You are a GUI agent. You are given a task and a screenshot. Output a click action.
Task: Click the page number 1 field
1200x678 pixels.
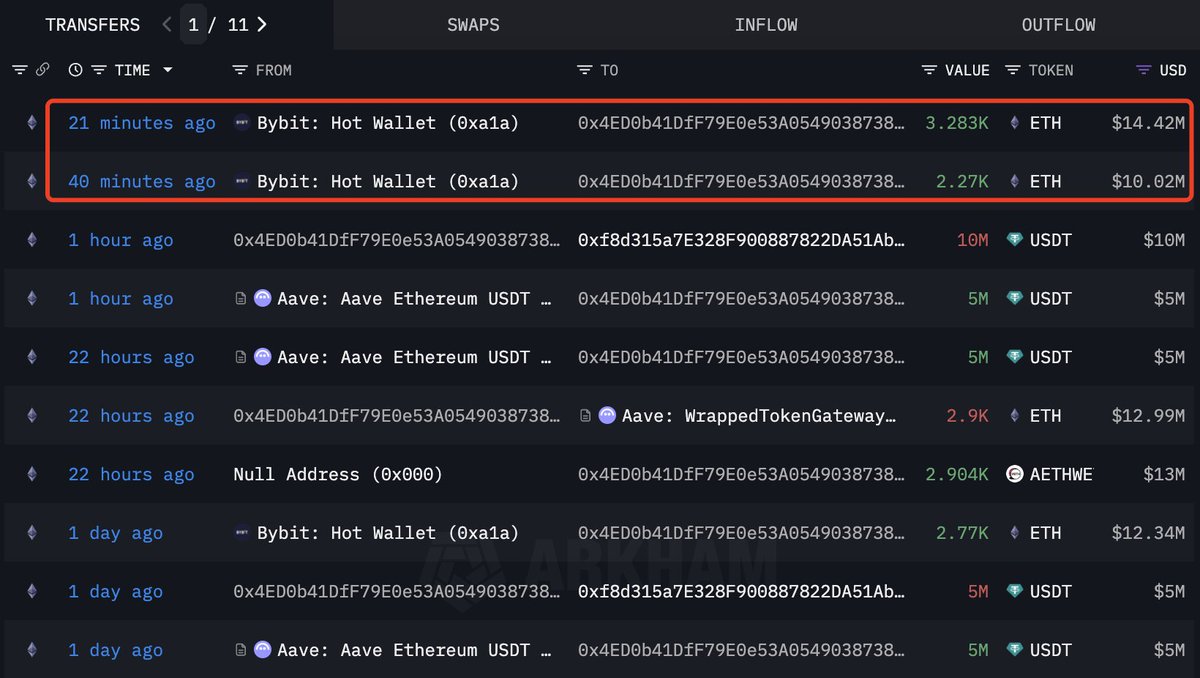click(193, 25)
